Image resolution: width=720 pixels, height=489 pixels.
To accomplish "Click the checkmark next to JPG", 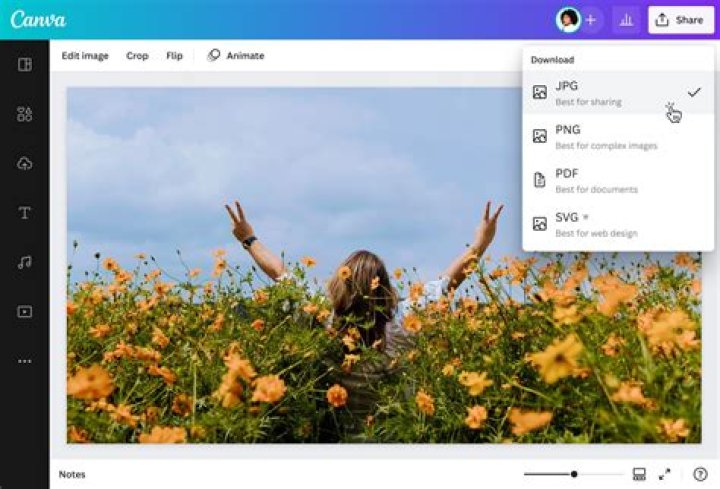I will (x=694, y=92).
